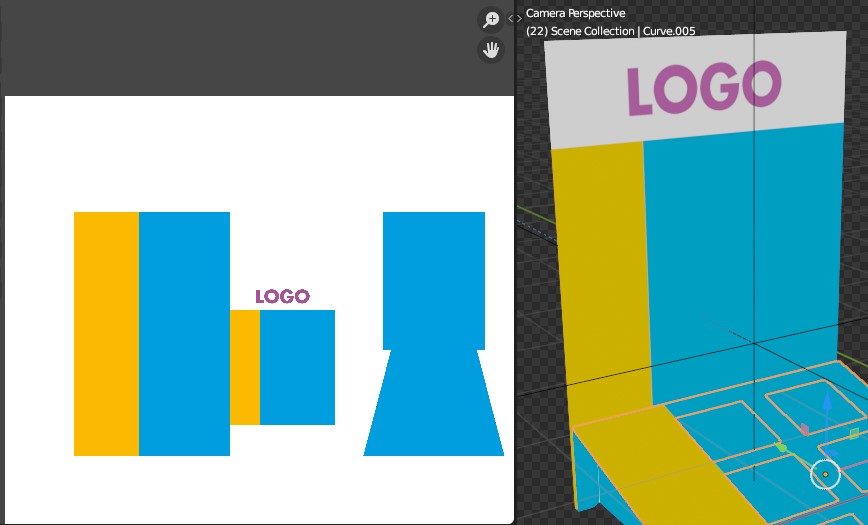The width and height of the screenshot is (868, 525).
Task: Select the pan hand icon in image editor
Action: click(490, 50)
